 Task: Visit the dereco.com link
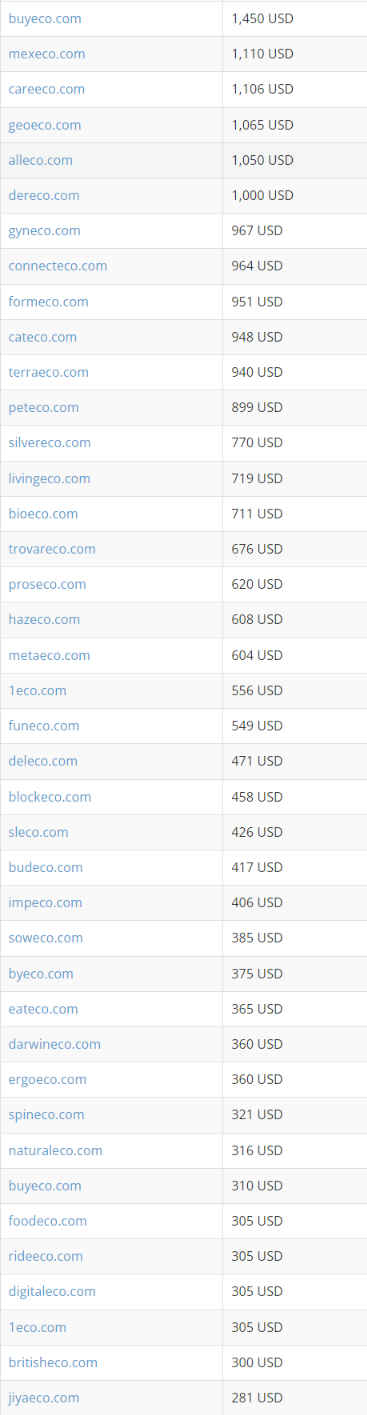(x=44, y=195)
